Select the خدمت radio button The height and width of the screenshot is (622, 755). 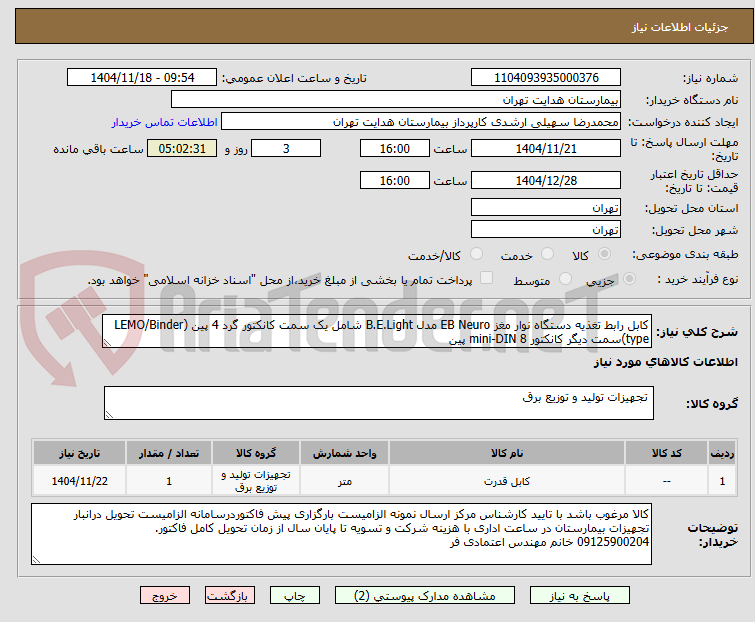[x=547, y=254]
